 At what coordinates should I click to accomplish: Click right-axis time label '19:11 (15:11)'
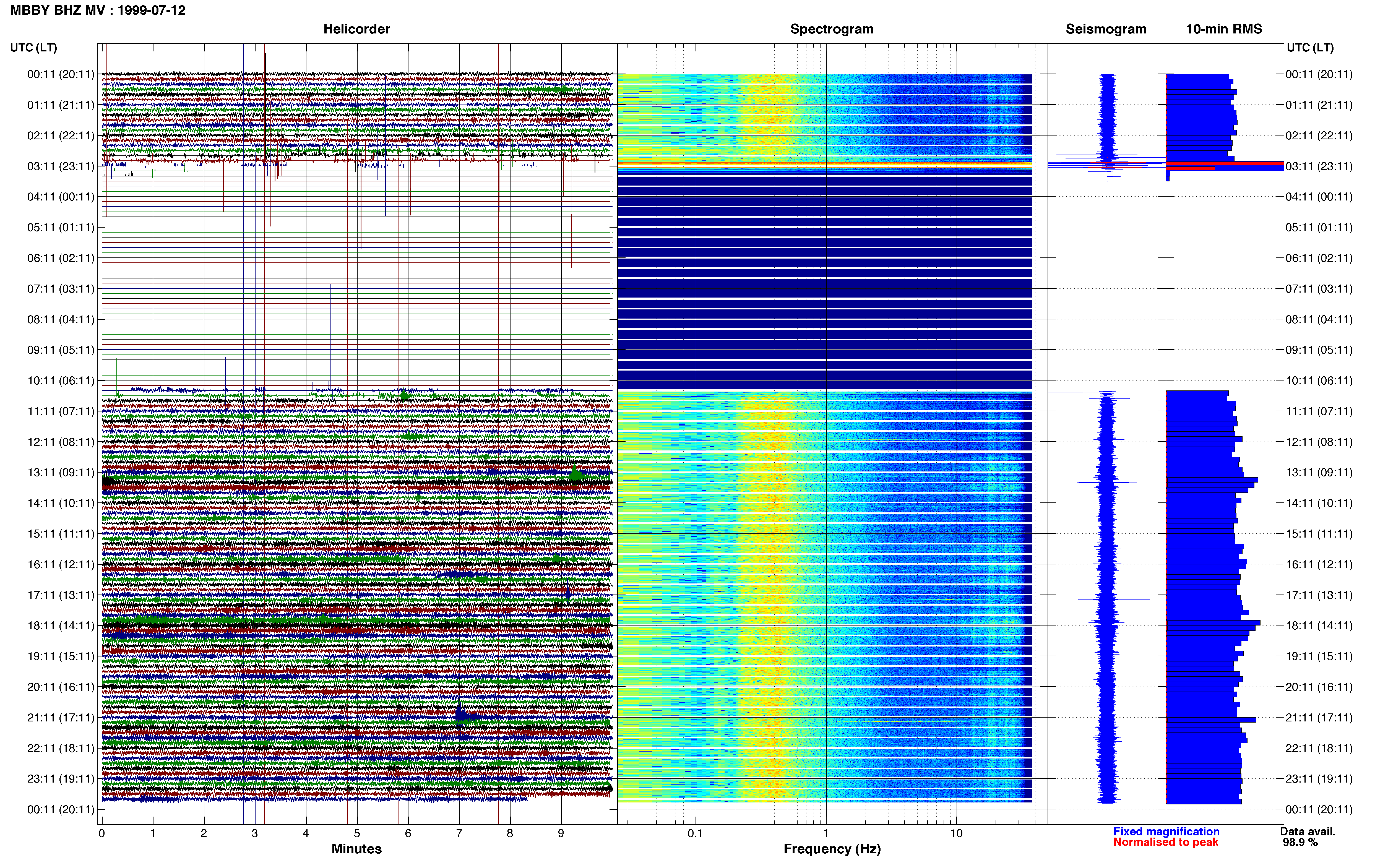[1319, 656]
